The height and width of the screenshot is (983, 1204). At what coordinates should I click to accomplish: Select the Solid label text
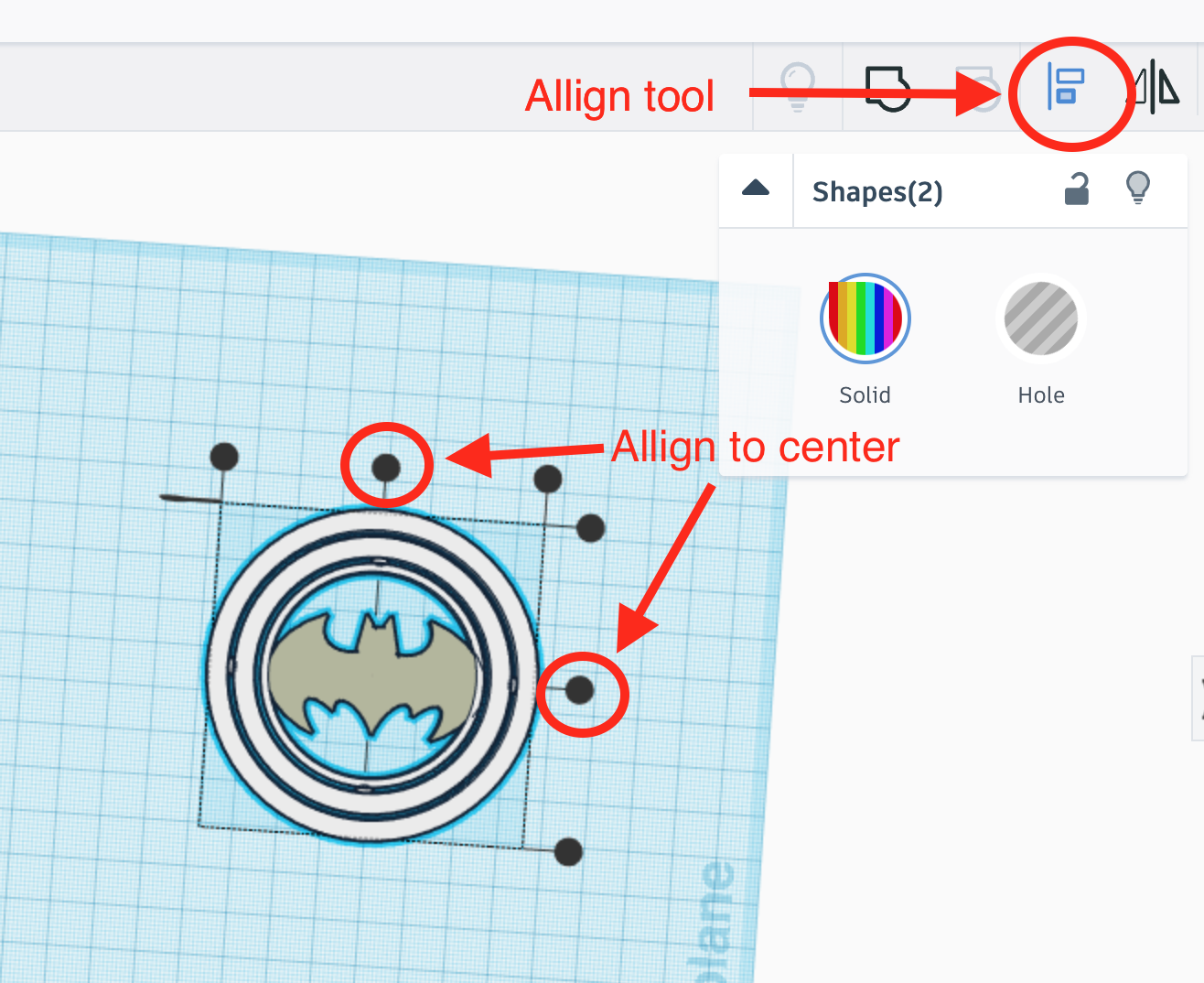click(x=865, y=394)
